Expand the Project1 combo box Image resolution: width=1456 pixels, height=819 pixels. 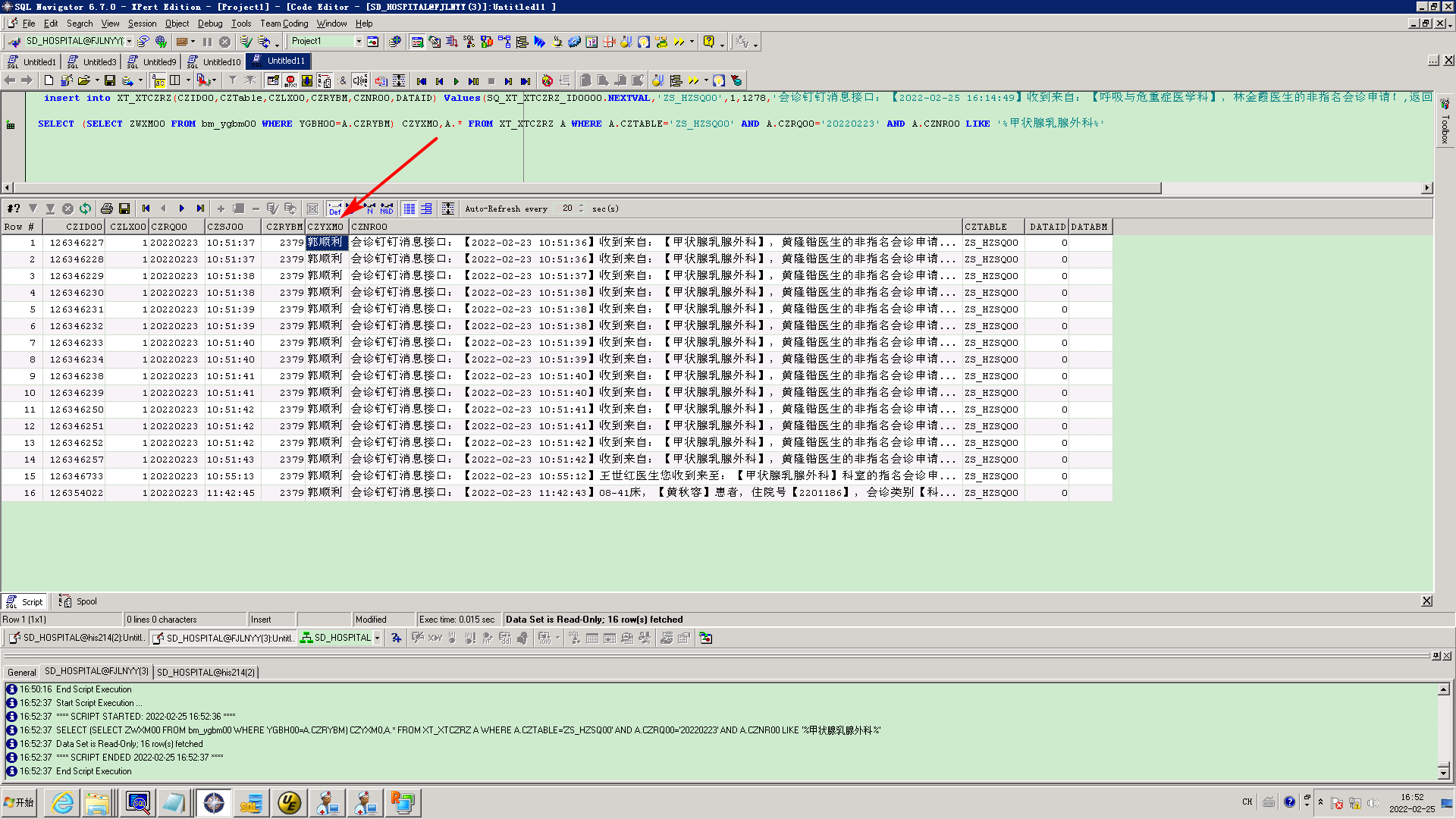coord(359,42)
